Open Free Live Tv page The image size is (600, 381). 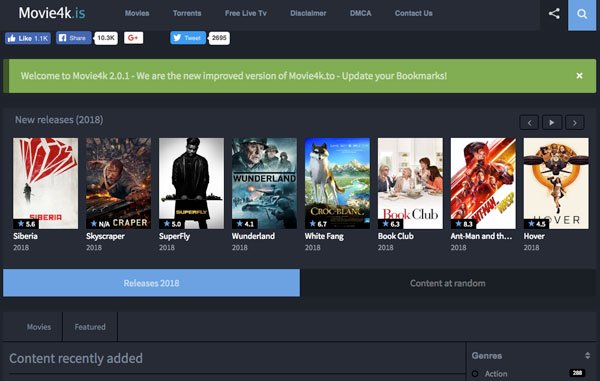pos(246,13)
